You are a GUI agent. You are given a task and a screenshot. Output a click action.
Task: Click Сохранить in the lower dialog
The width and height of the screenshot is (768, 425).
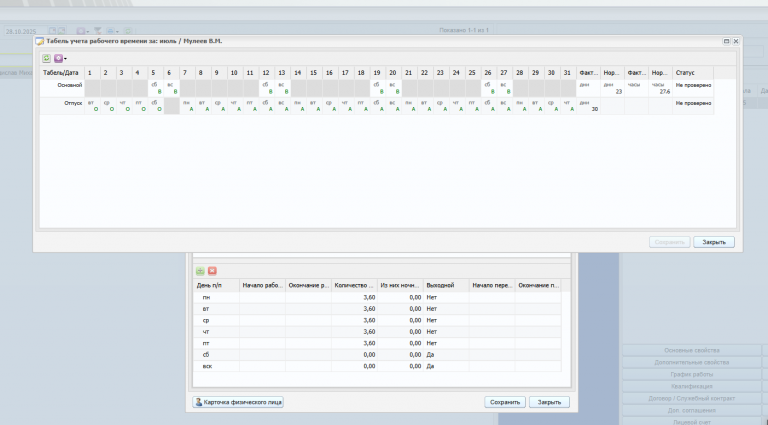[x=505, y=402]
